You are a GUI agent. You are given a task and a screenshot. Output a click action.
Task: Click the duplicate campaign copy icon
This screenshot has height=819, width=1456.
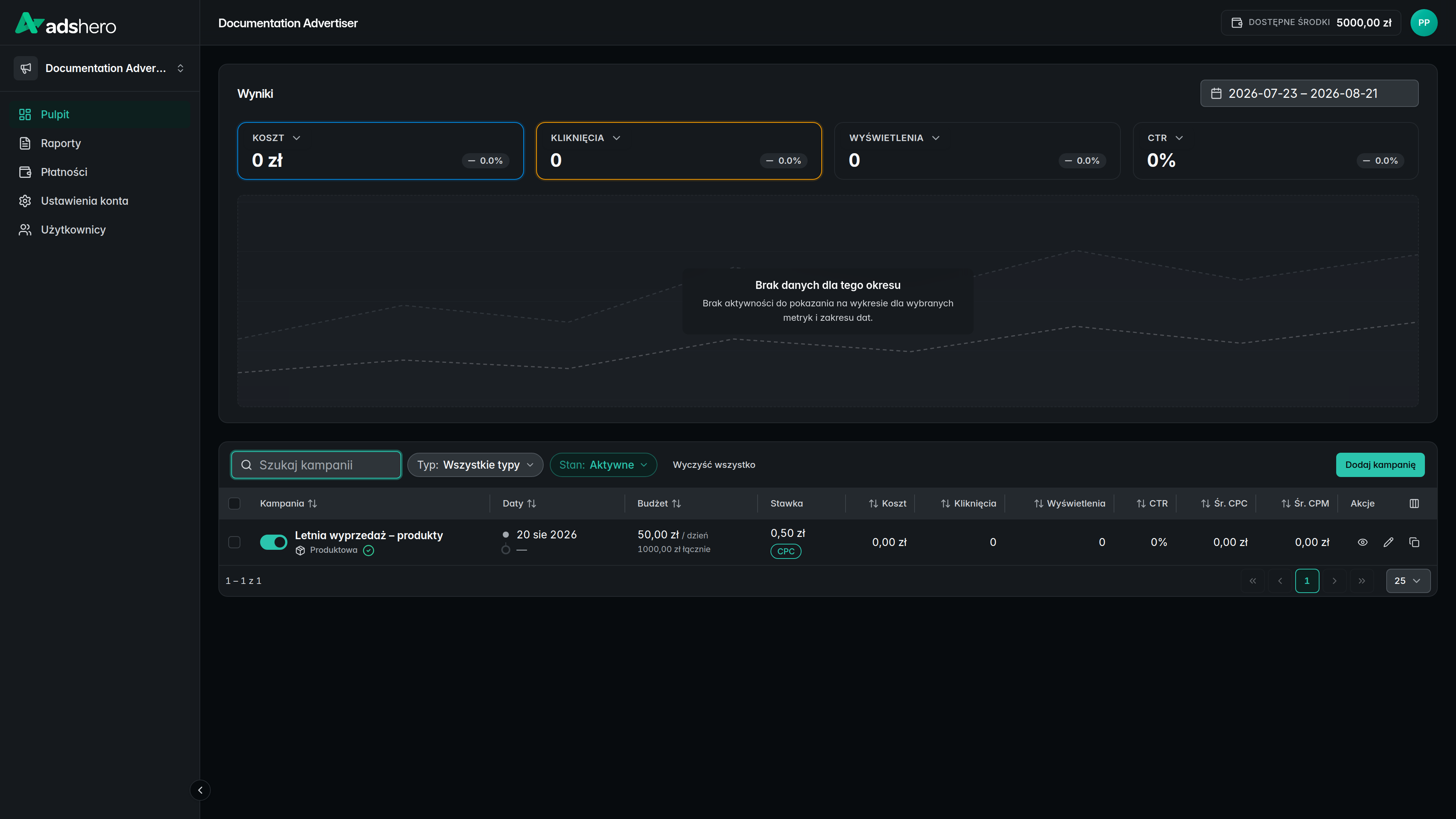click(1414, 542)
